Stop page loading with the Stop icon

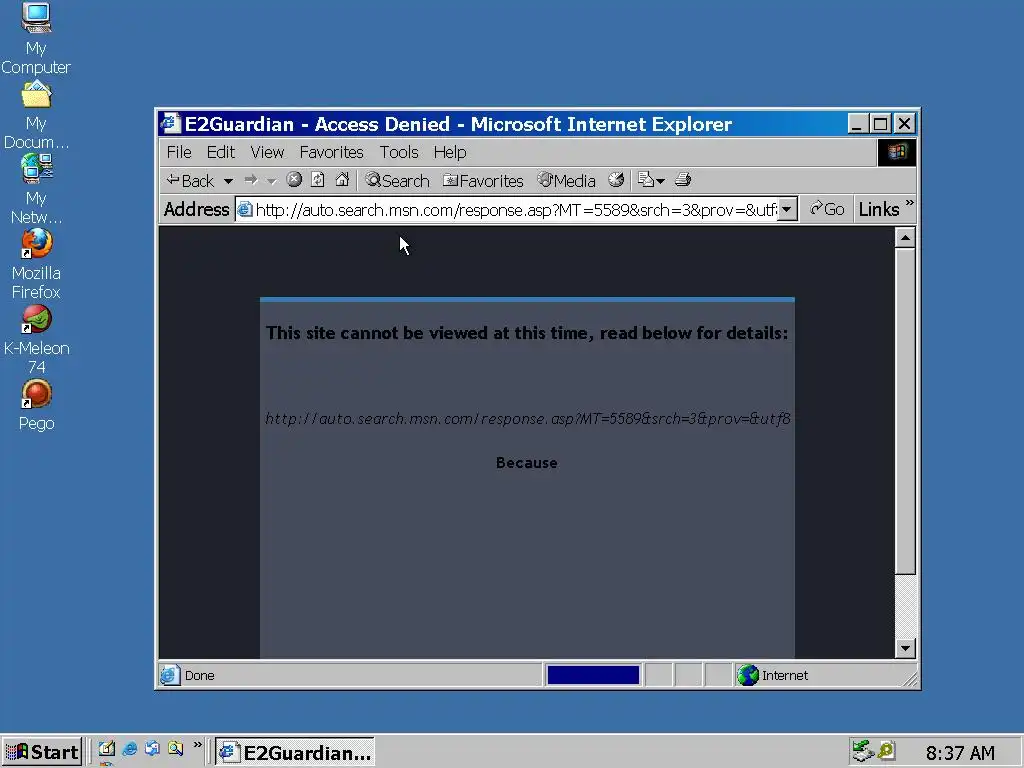(295, 180)
